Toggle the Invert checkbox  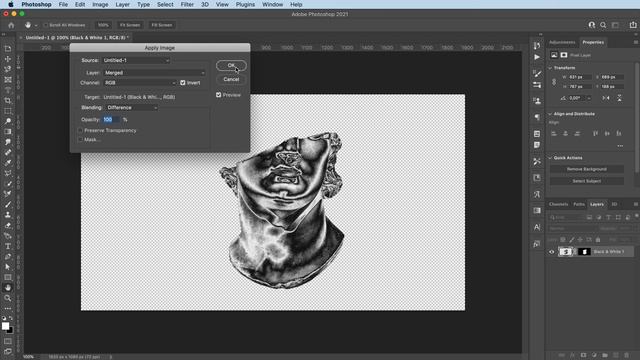(x=183, y=83)
